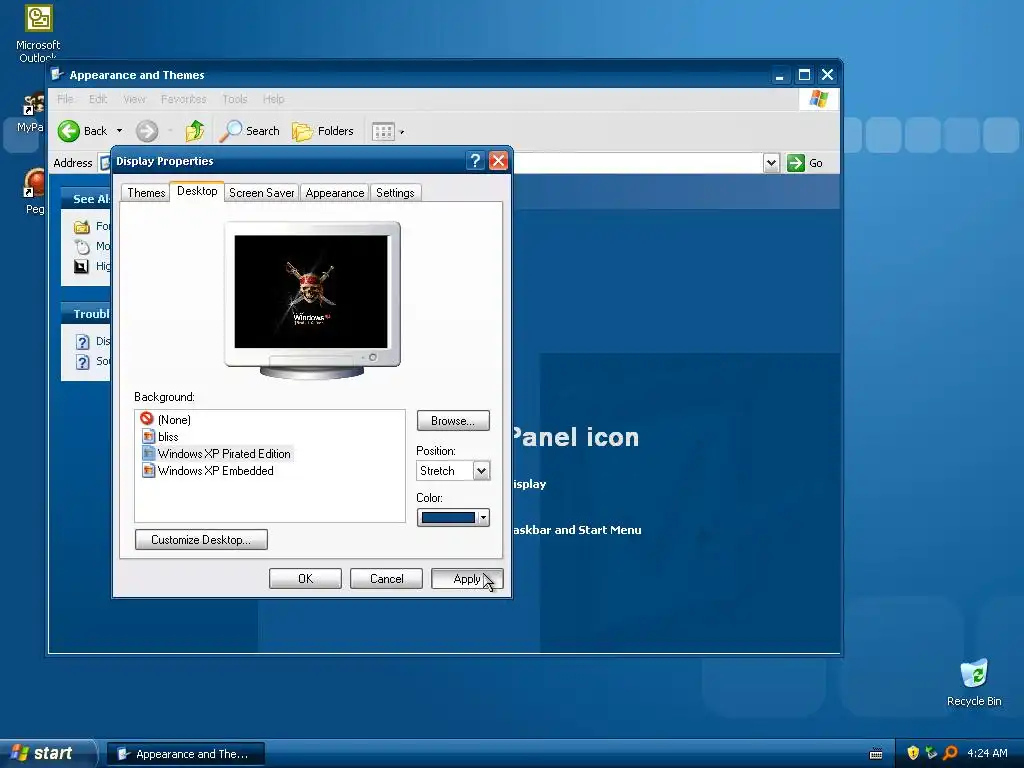Image resolution: width=1024 pixels, height=768 pixels.
Task: Click the Back arrow in Explorer toolbar
Action: coord(69,131)
